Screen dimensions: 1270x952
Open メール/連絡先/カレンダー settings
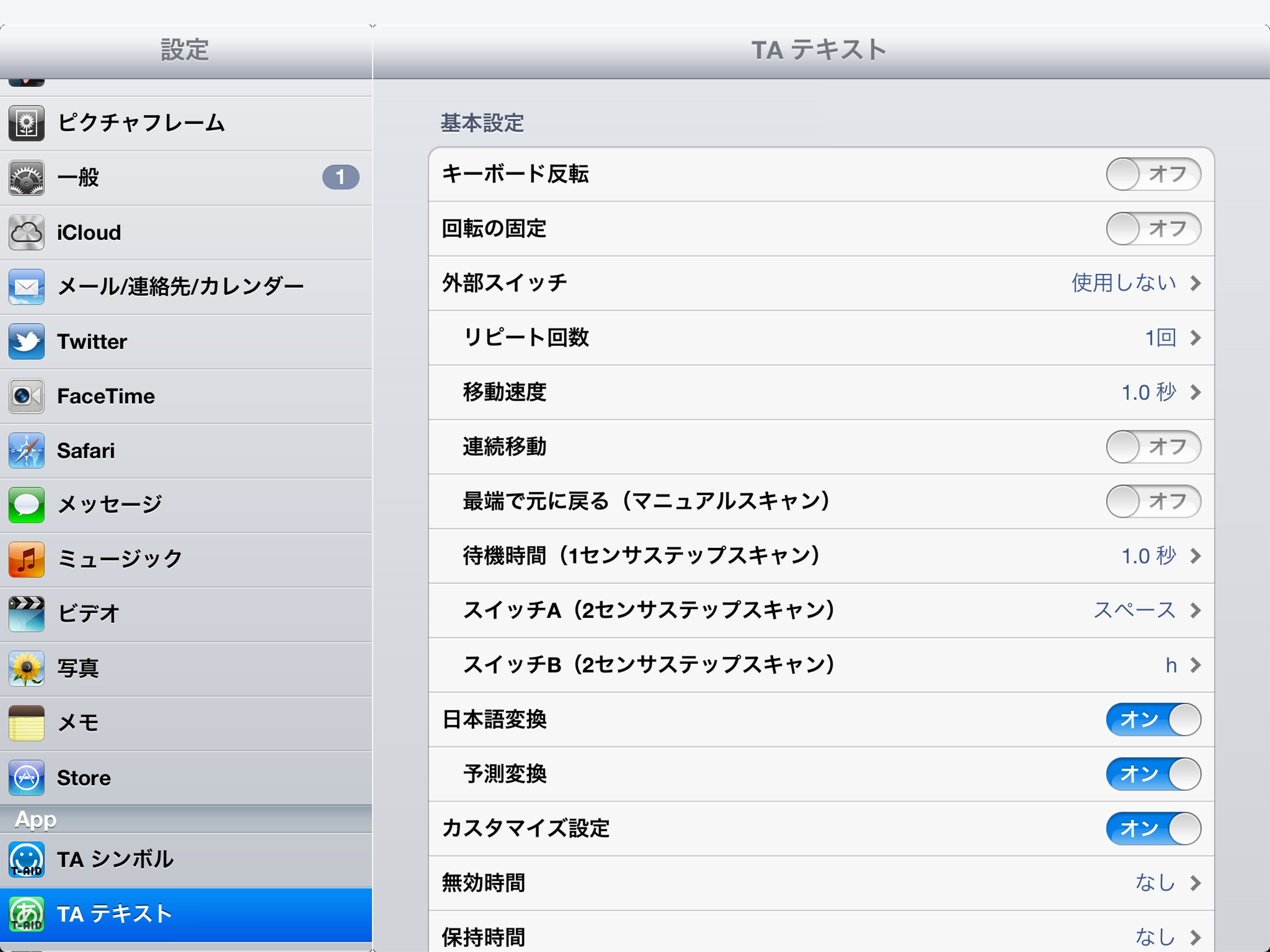tap(186, 287)
